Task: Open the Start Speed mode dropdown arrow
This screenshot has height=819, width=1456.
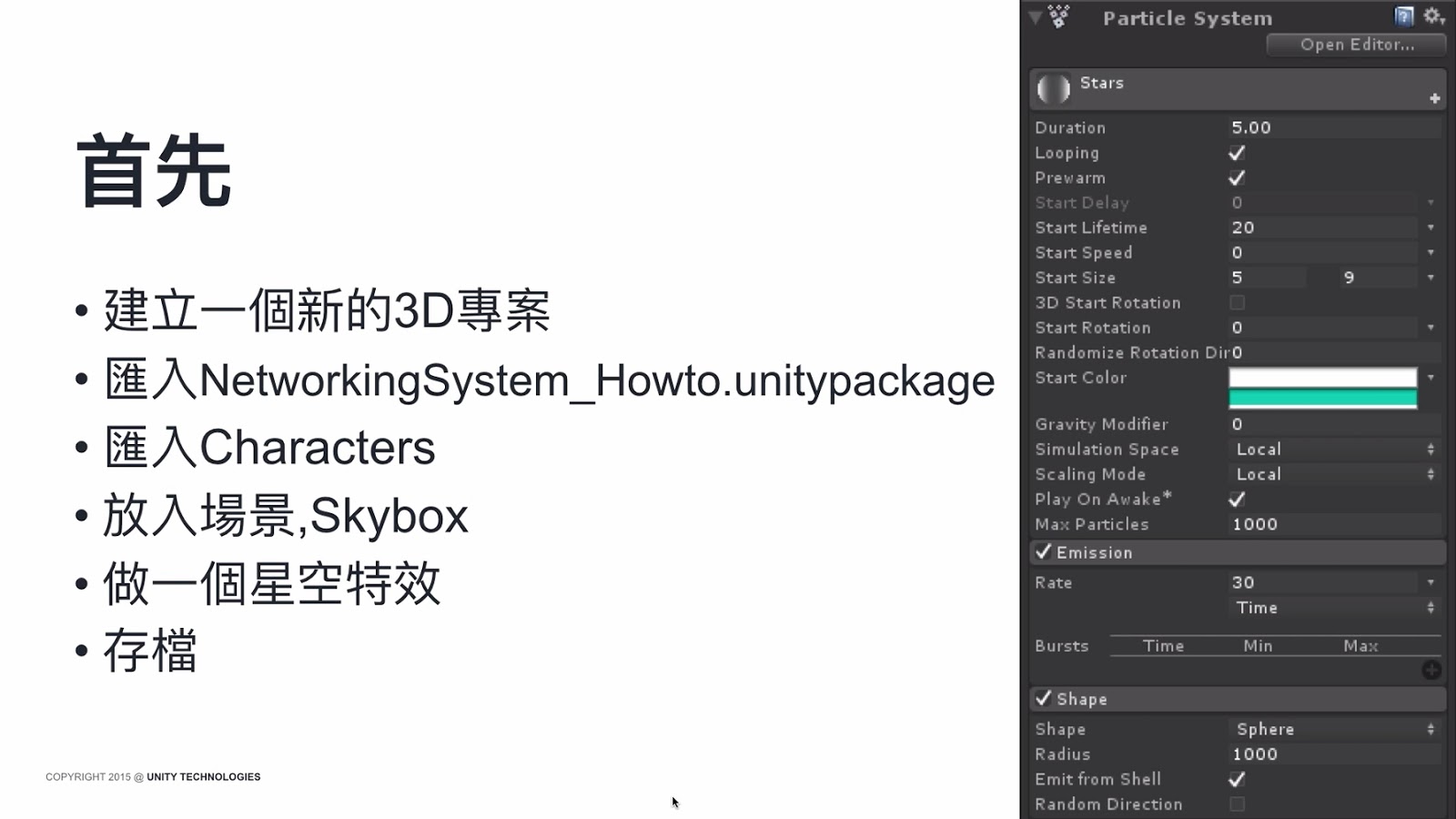Action: (x=1431, y=252)
